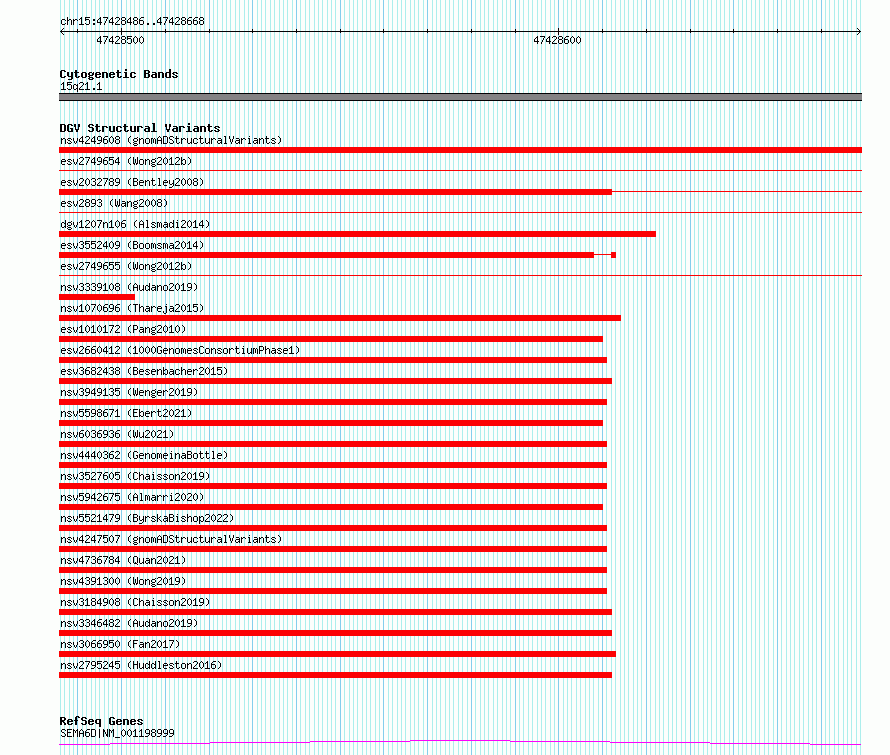
Task: Open variant nsv4249608 (gnomADStructuralVariants)
Action: pyautogui.click(x=171, y=140)
